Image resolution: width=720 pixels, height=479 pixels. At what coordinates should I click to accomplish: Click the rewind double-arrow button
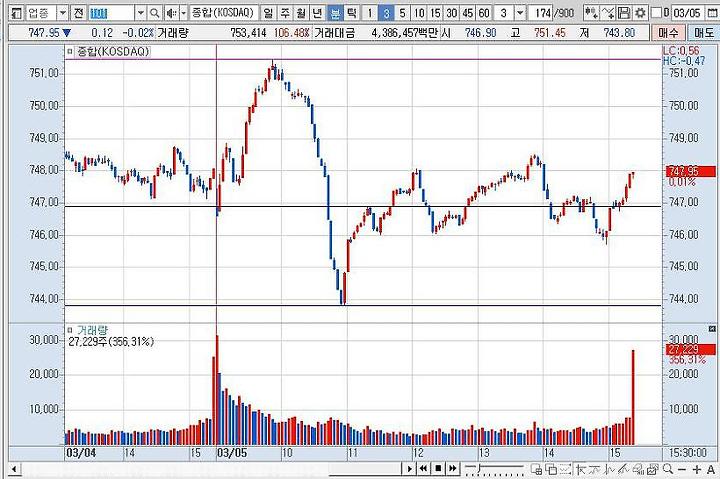423,469
